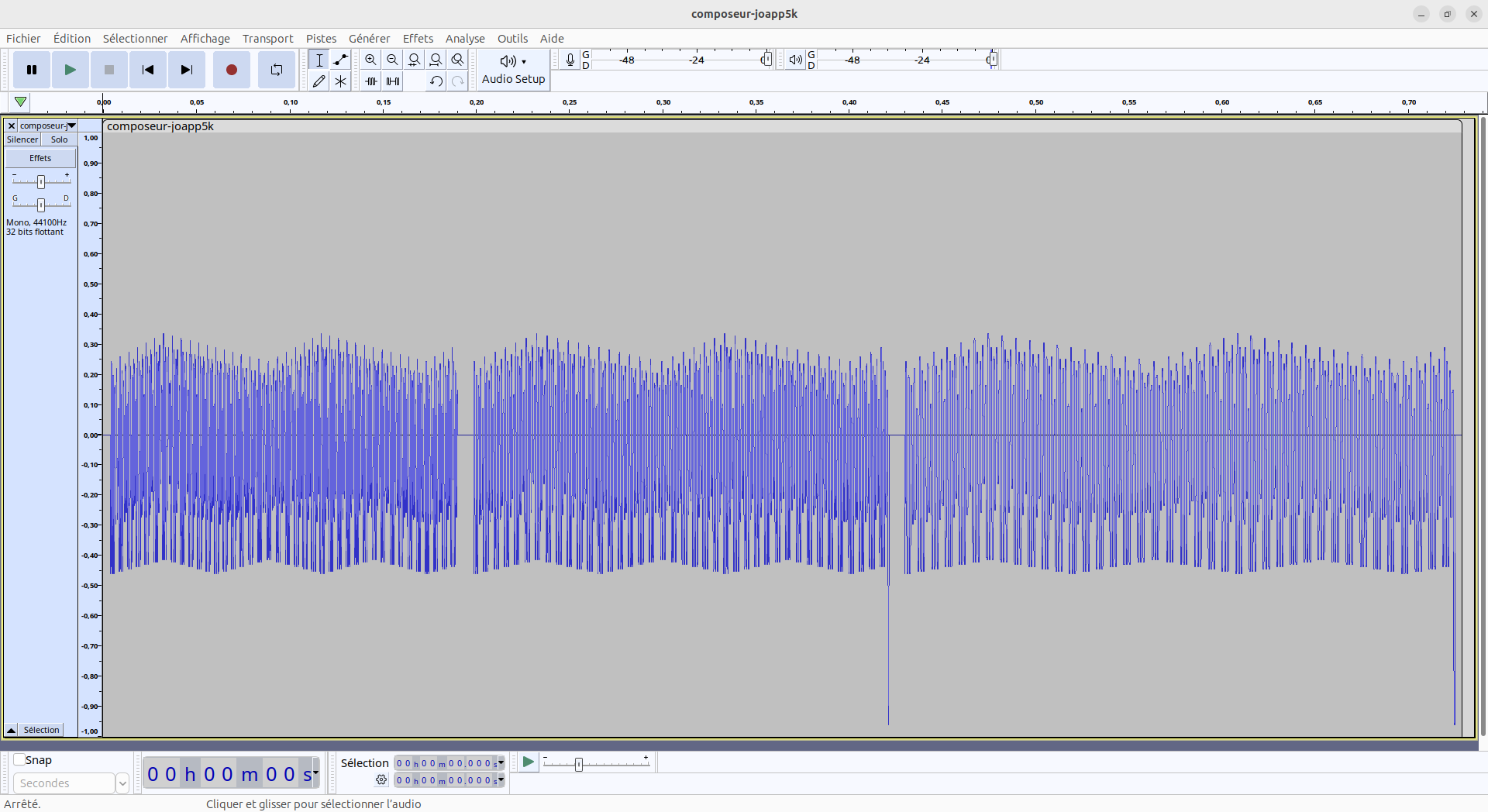The image size is (1488, 812).
Task: Click the Zoom In magnifier icon
Action: pos(371,60)
